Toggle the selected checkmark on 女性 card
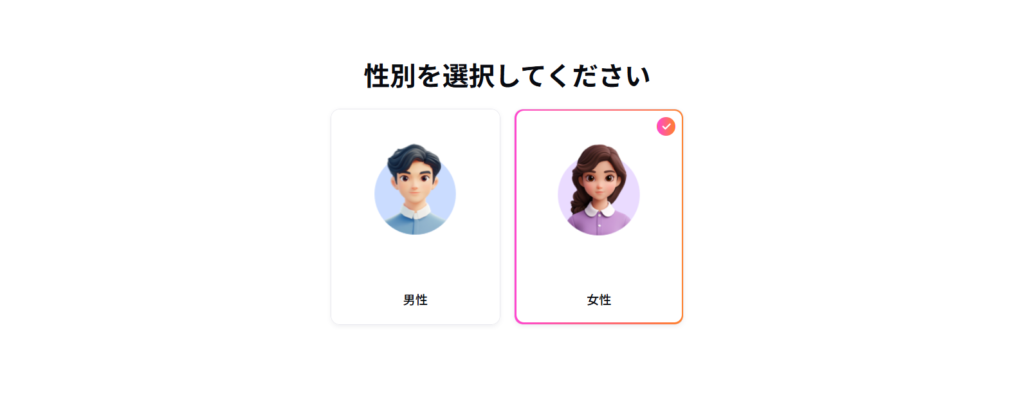 click(666, 126)
